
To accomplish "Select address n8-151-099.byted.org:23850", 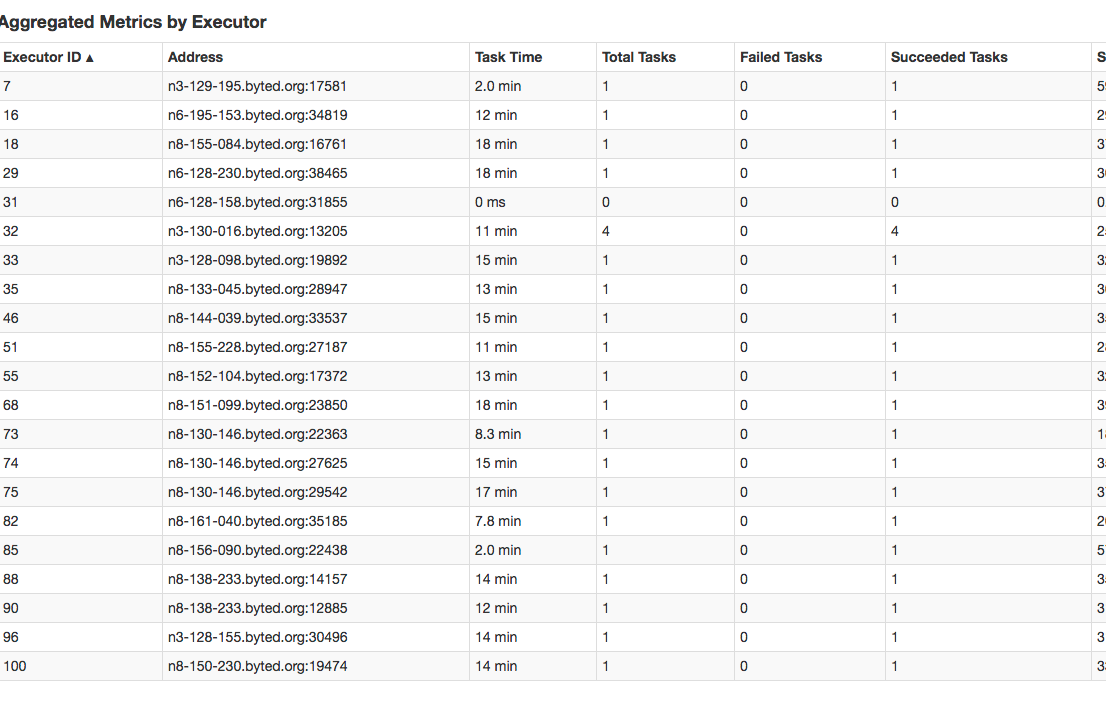I will pyautogui.click(x=257, y=405).
